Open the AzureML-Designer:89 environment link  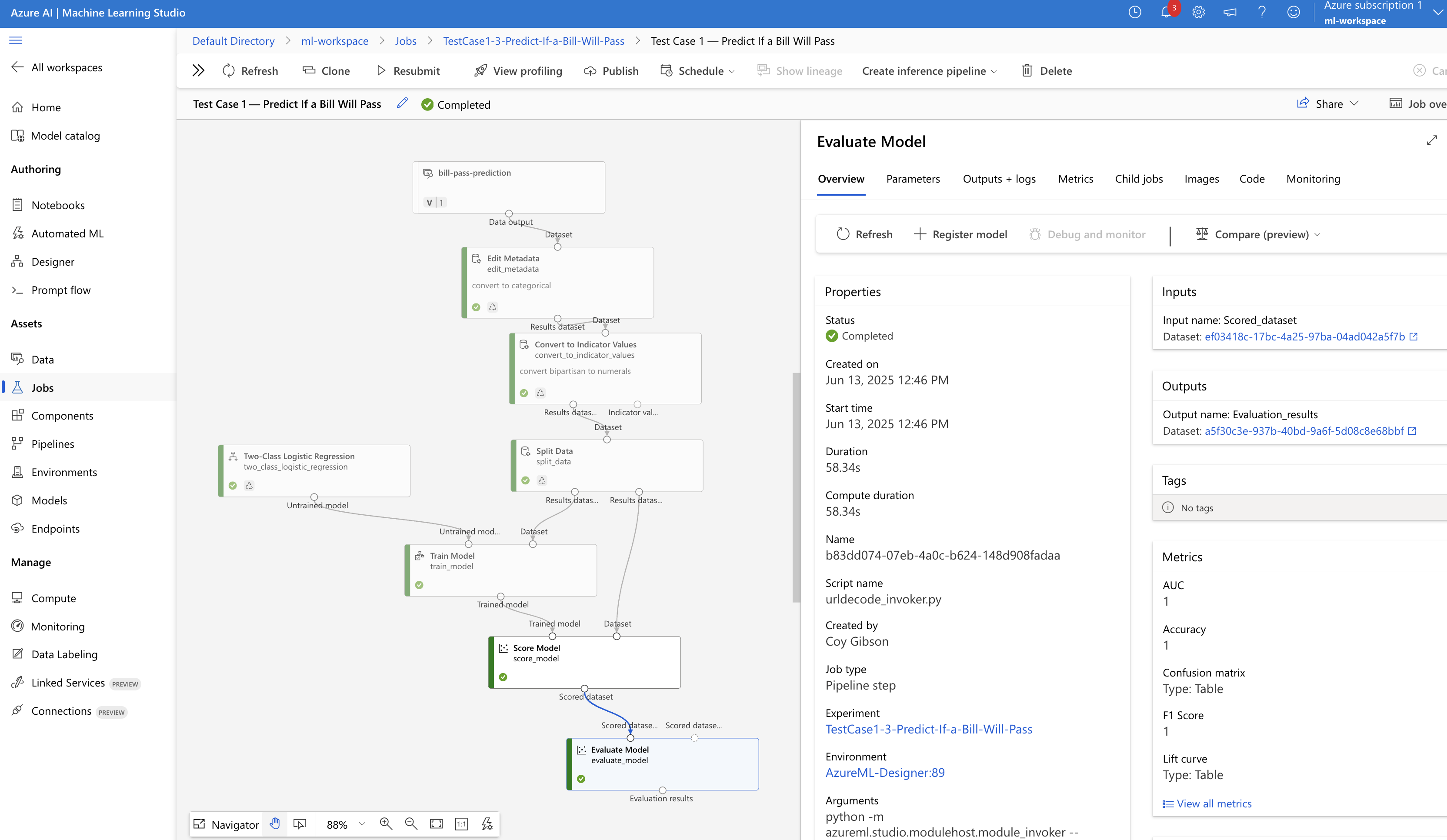(885, 772)
